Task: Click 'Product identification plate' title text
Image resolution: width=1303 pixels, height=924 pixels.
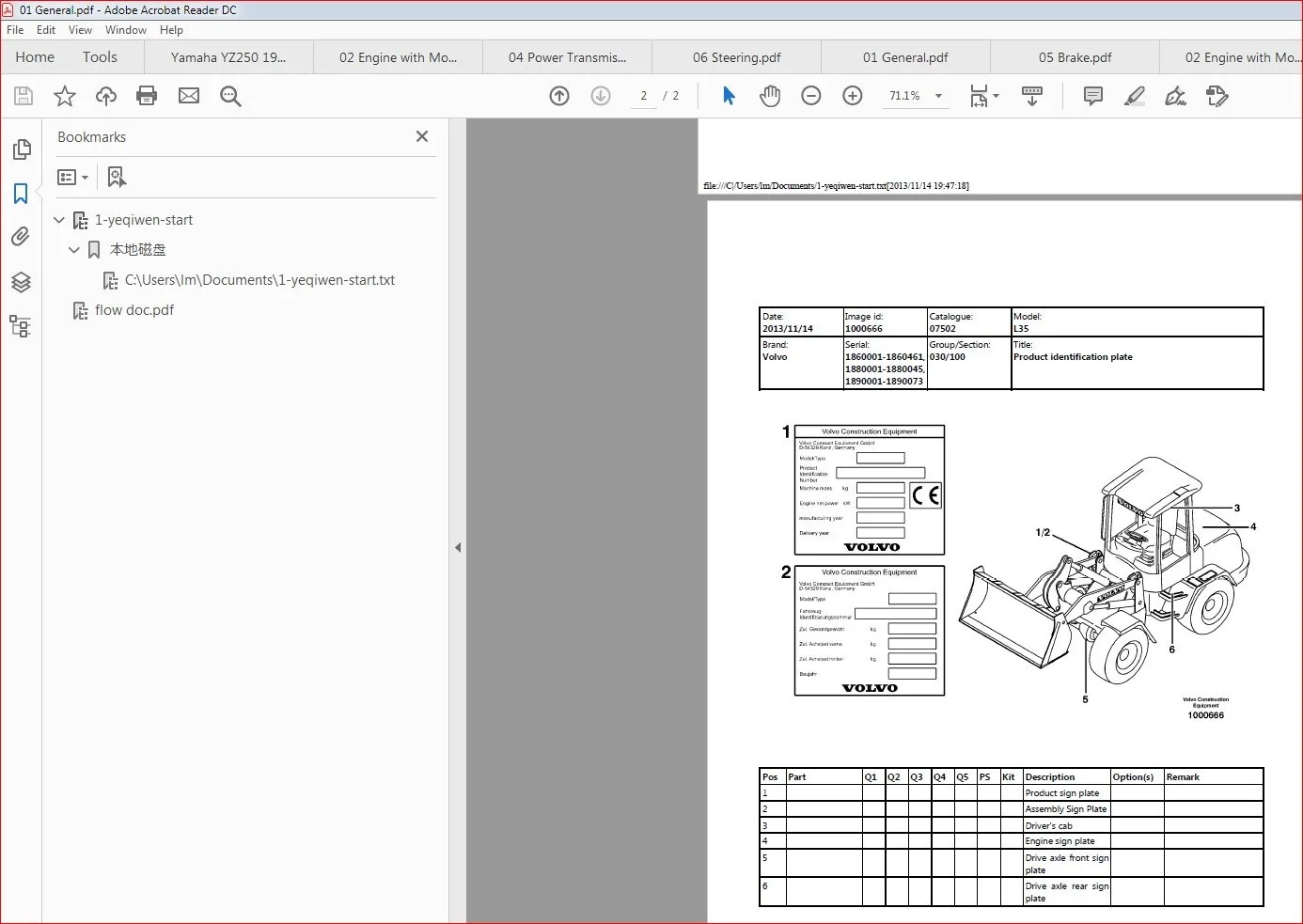Action: pos(1073,357)
